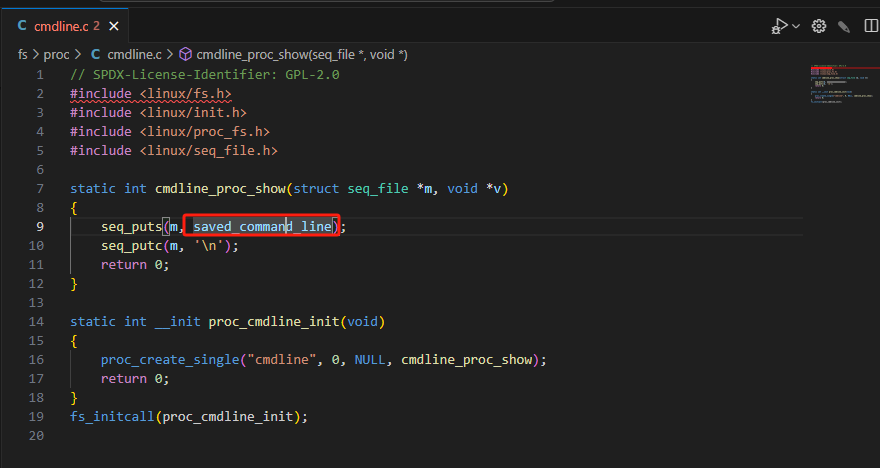880x468 pixels.
Task: Click line number 9 in the gutter
Action: click(40, 226)
